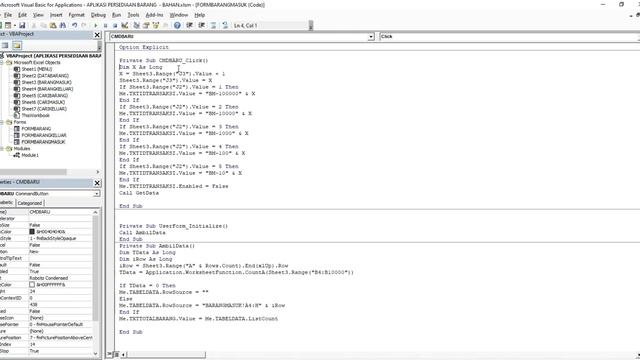Screen dimensions: 640x360
Task: Open Properties Window via toolbar icon
Action: point(146,25)
